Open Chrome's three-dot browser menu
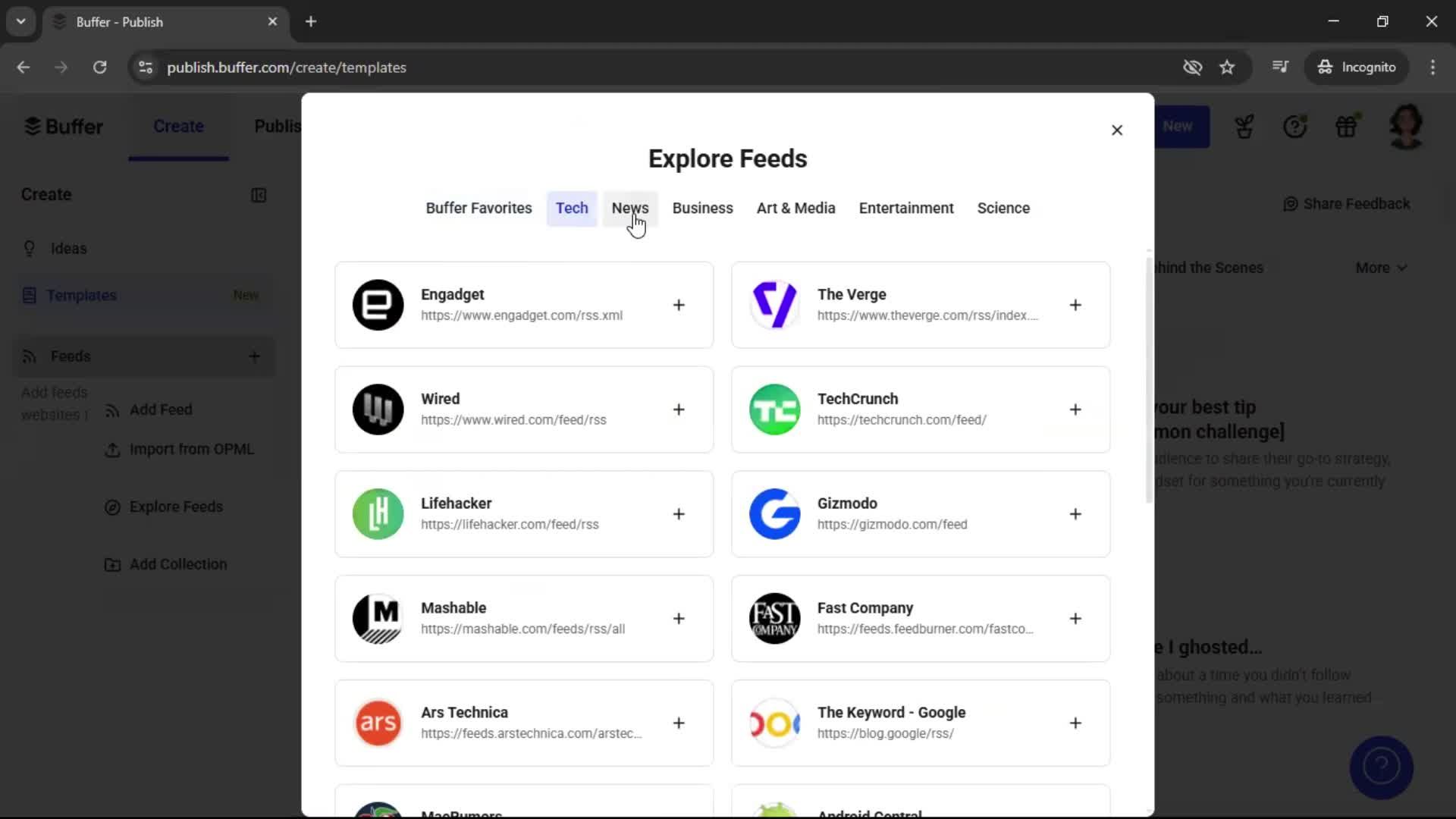The height and width of the screenshot is (819, 1456). coord(1433,67)
